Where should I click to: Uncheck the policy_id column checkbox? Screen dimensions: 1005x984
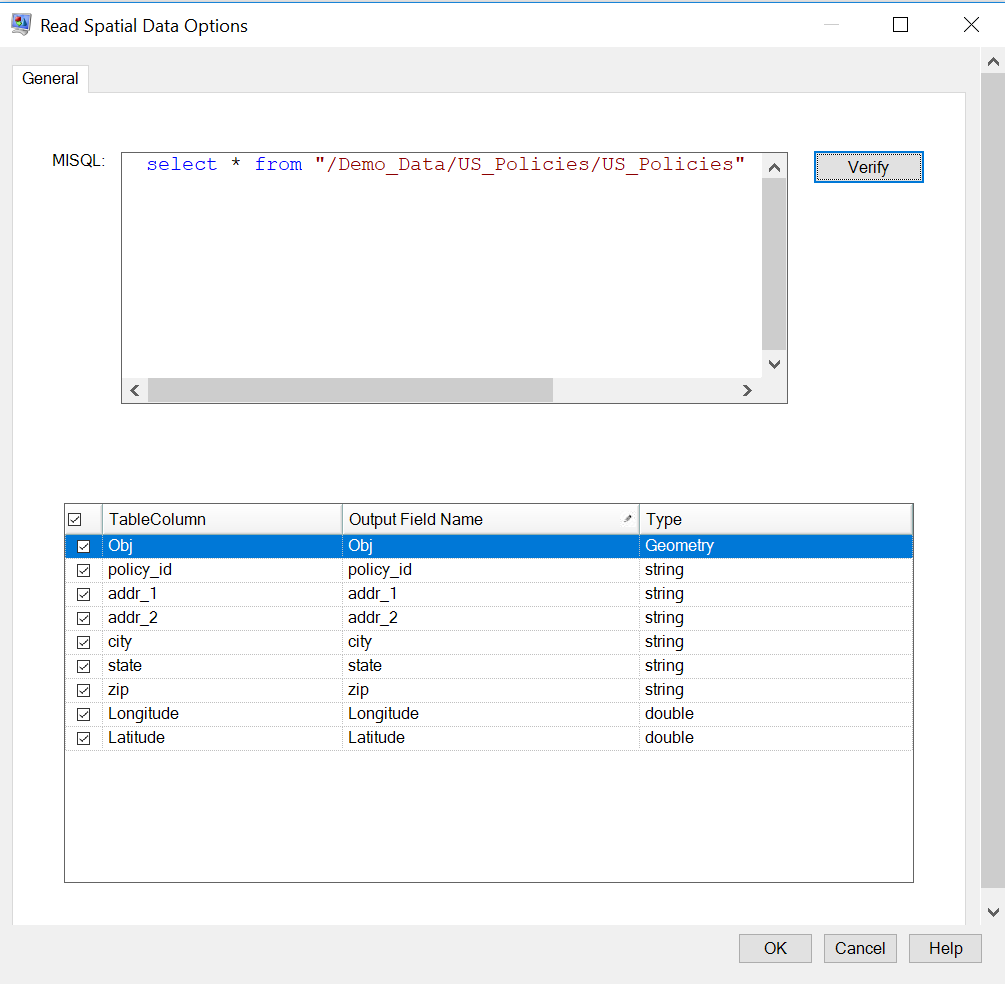[x=84, y=570]
